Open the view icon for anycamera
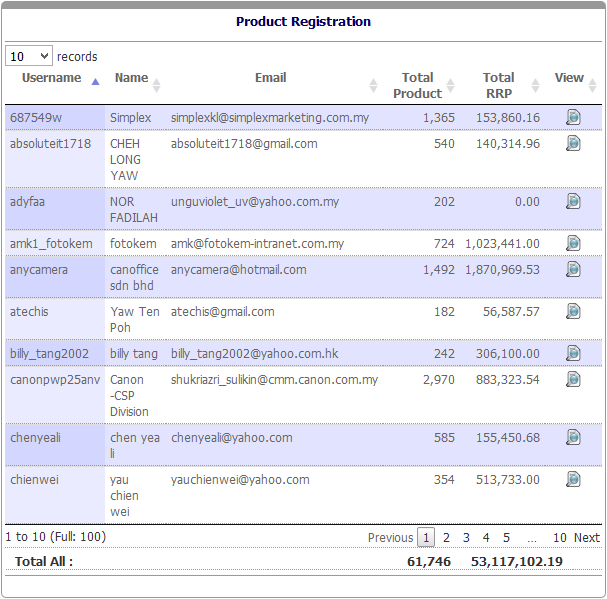The image size is (607, 599). (x=573, y=270)
